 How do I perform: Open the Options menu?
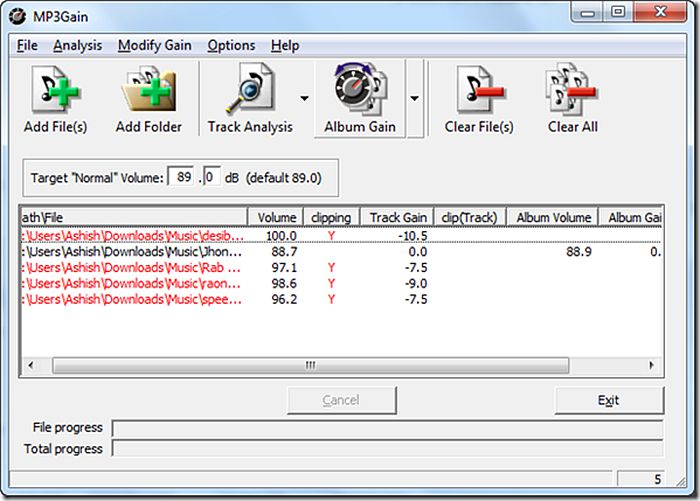[x=231, y=46]
